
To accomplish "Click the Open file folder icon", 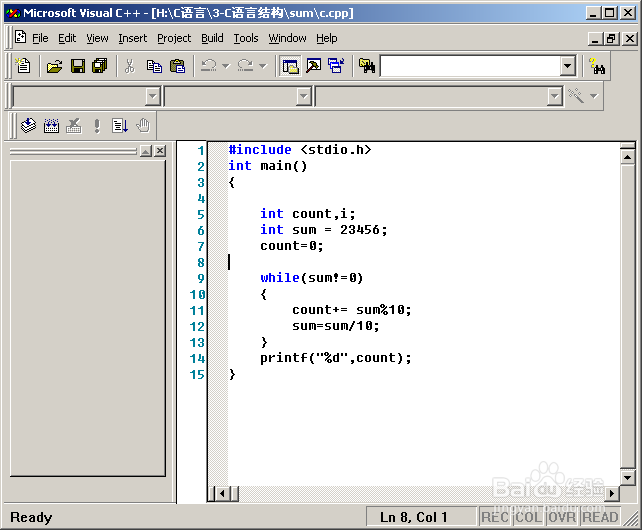I will pyautogui.click(x=54, y=66).
